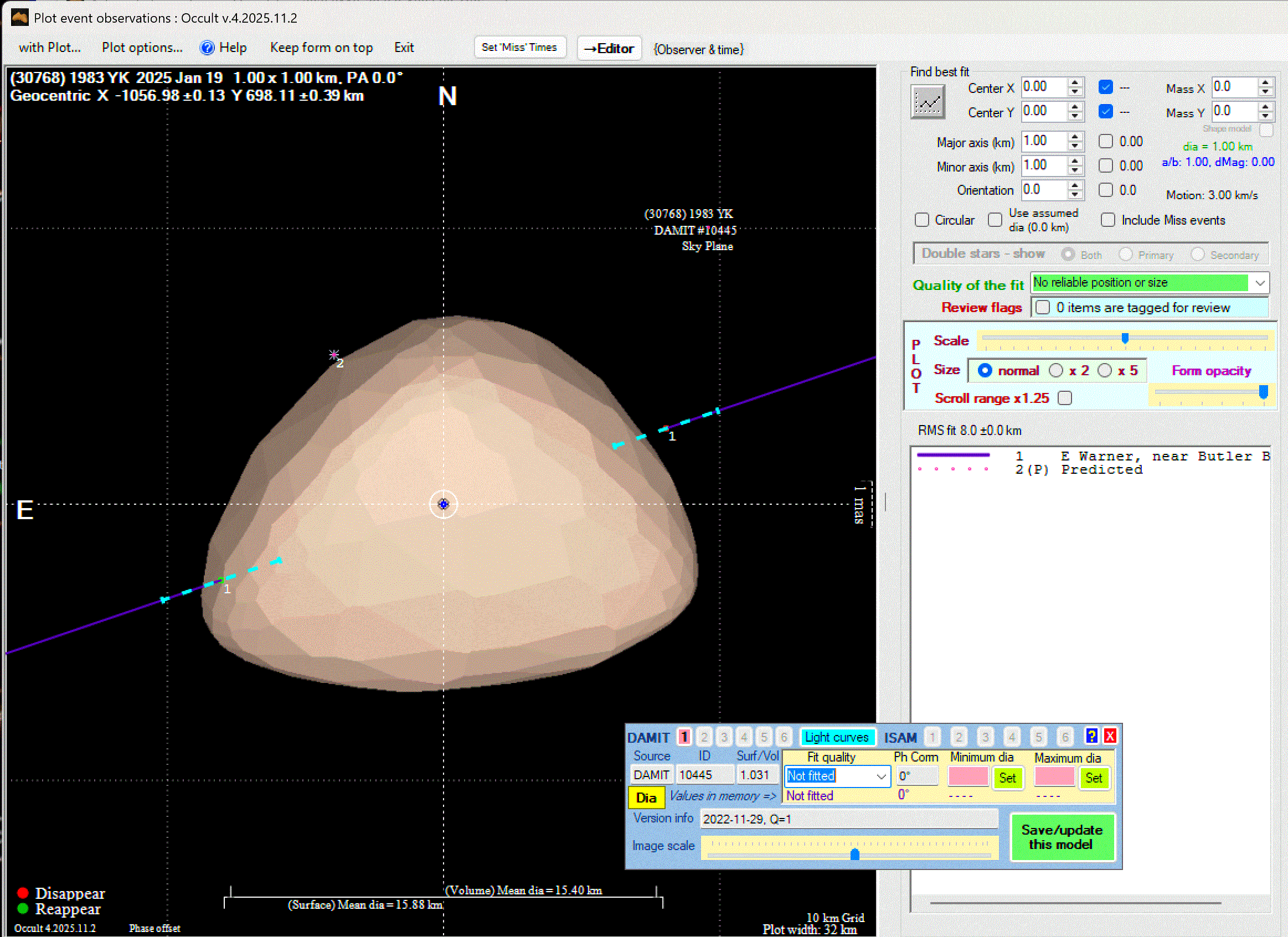The height and width of the screenshot is (937, 1288).
Task: Open the with Plot... menu
Action: (x=49, y=48)
